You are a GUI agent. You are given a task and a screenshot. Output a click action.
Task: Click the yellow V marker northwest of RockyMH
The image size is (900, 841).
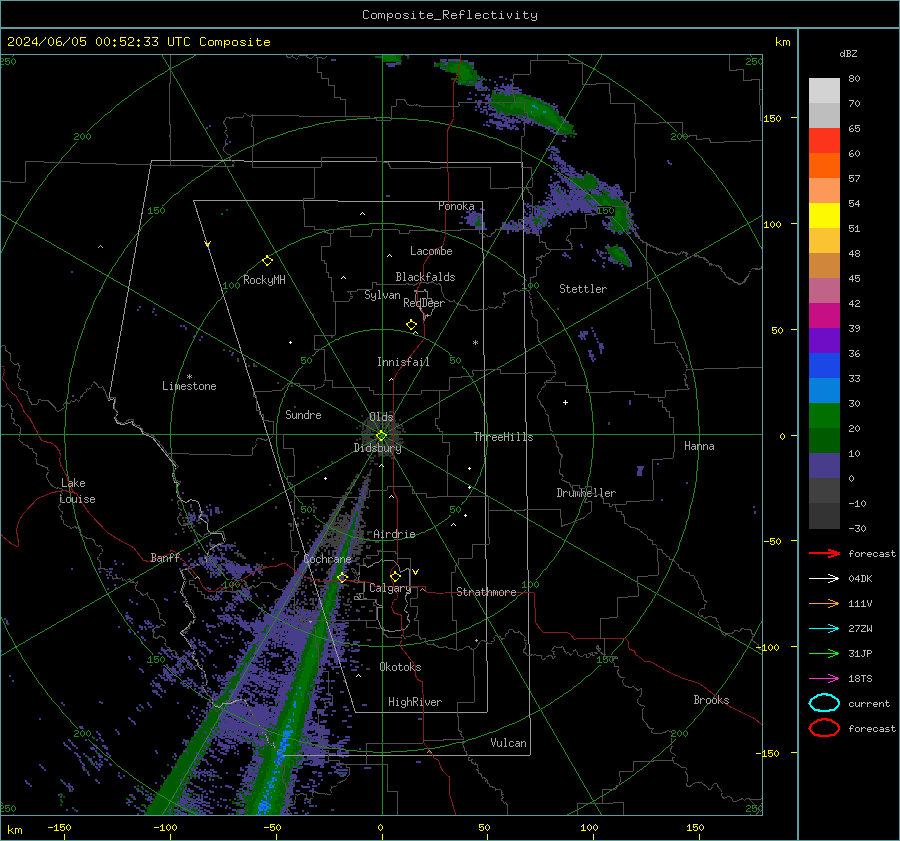[x=208, y=244]
